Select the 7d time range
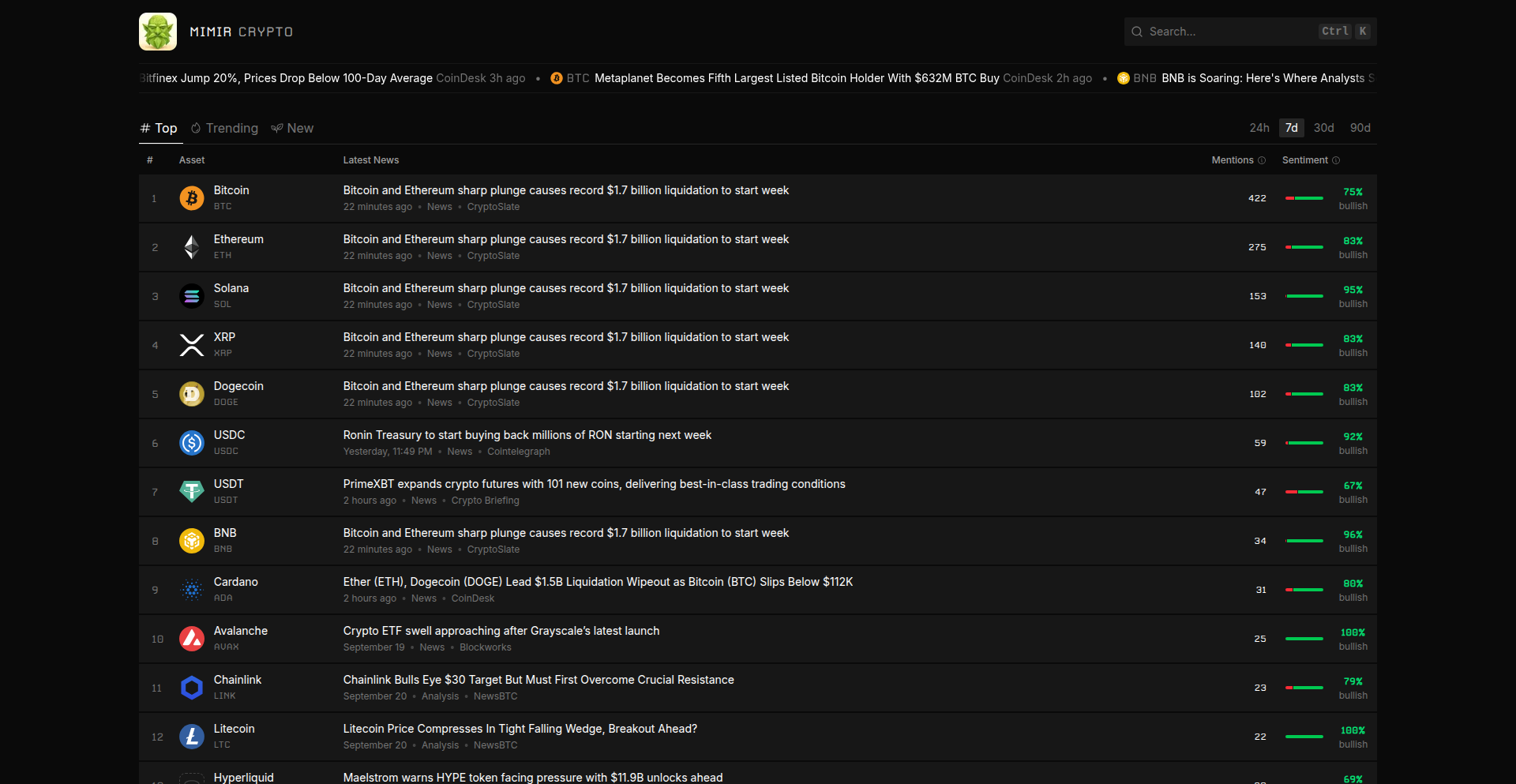 coord(1292,128)
